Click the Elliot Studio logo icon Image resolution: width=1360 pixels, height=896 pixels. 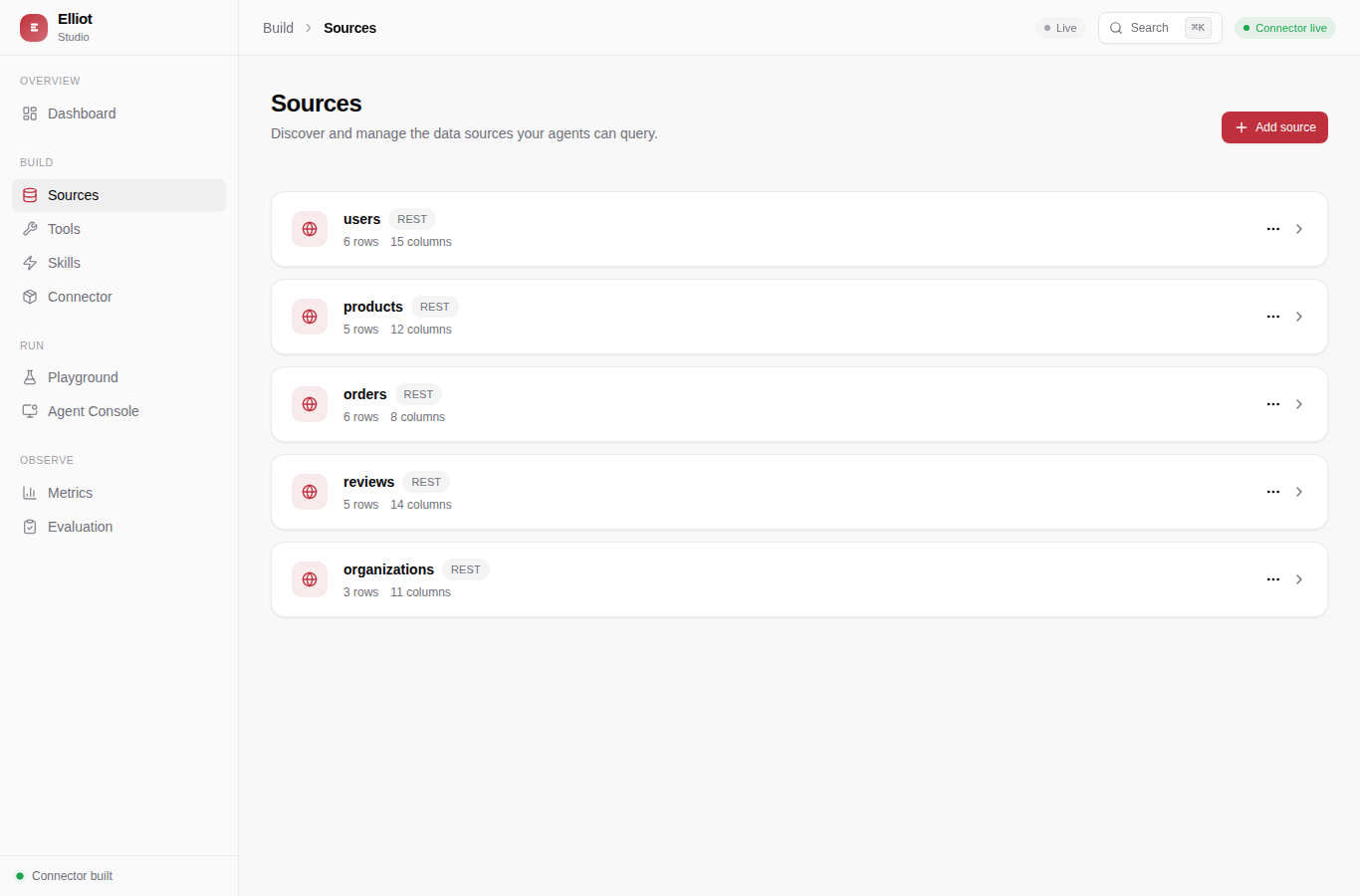(34, 28)
